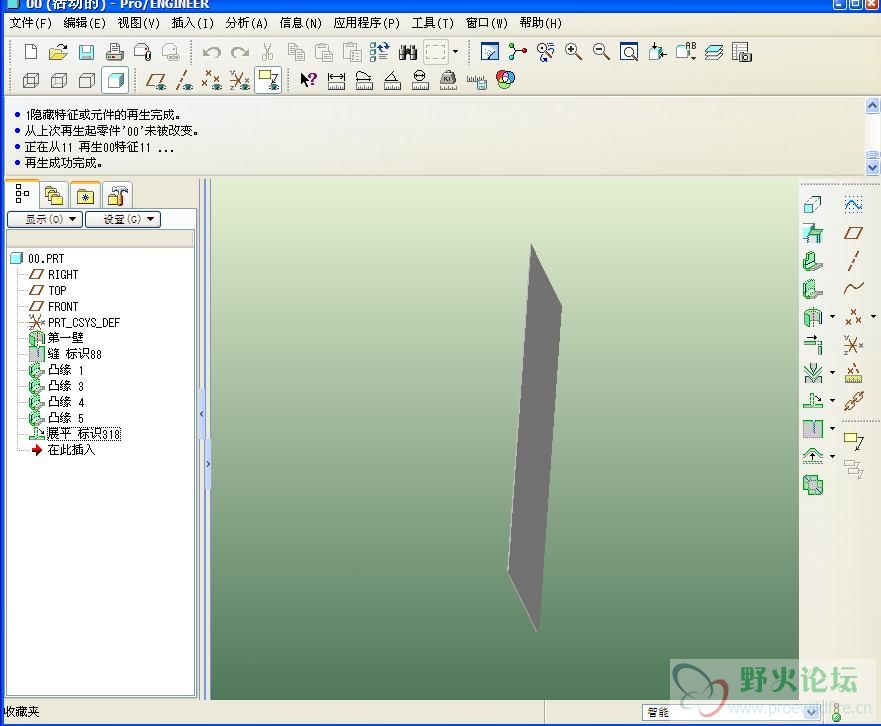Image resolution: width=881 pixels, height=726 pixels.
Task: Create a datum axis from right toolbar
Action: pyautogui.click(x=853, y=261)
